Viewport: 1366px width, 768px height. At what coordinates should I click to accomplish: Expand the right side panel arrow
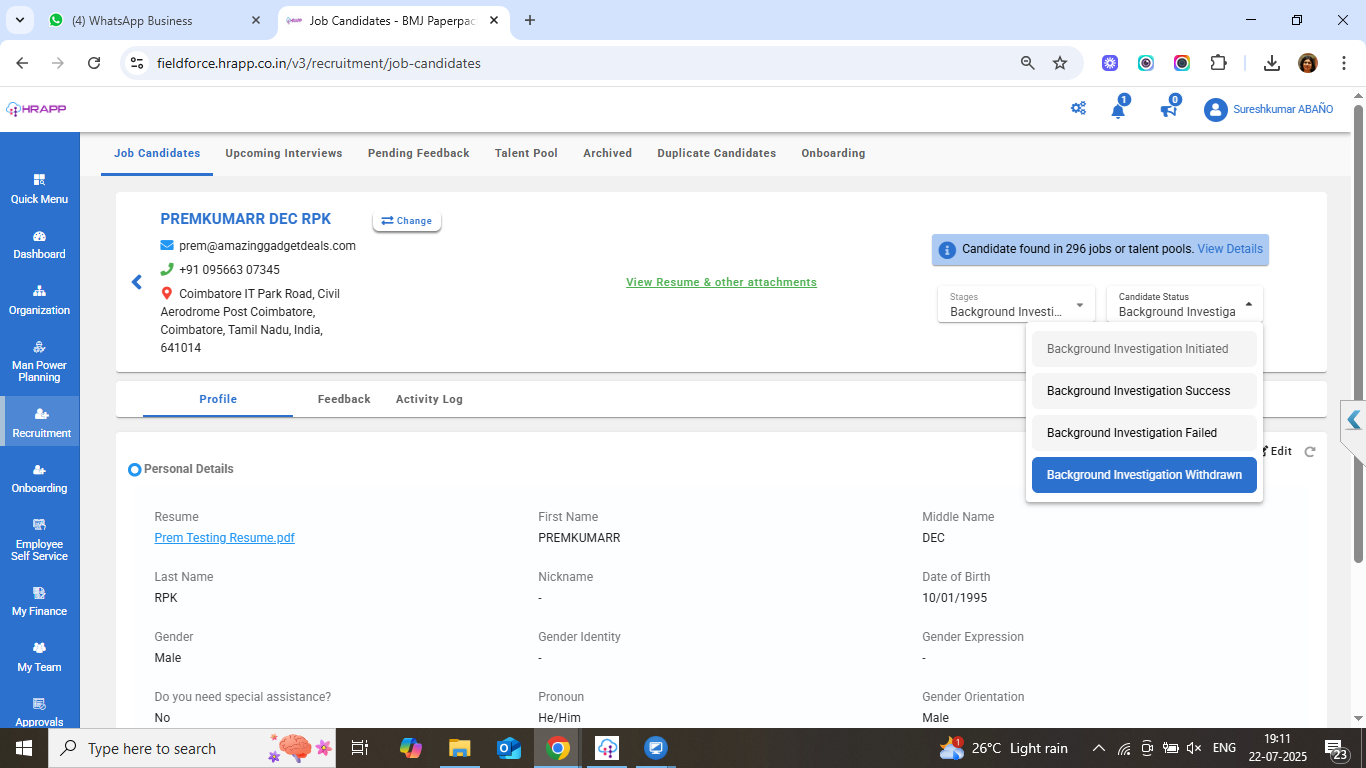pyautogui.click(x=1353, y=420)
